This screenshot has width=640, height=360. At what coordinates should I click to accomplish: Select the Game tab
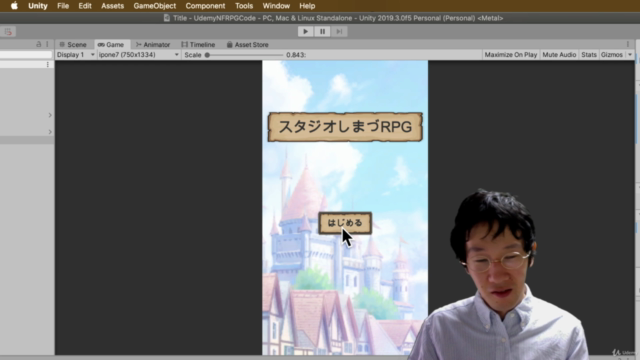(111, 44)
